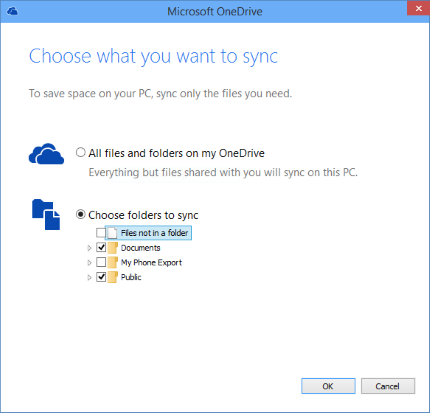The width and height of the screenshot is (430, 413).
Task: Click the blank page icon for loose files
Action: (112, 233)
